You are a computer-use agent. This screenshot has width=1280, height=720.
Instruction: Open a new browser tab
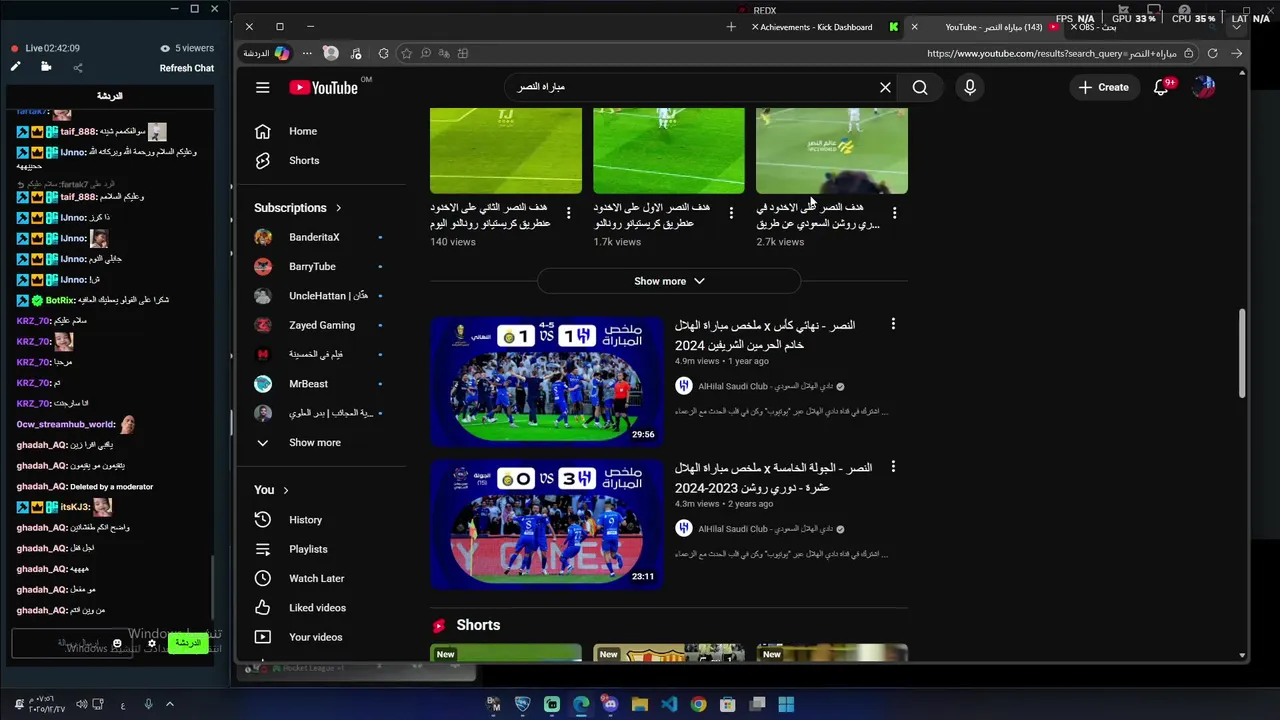click(731, 27)
